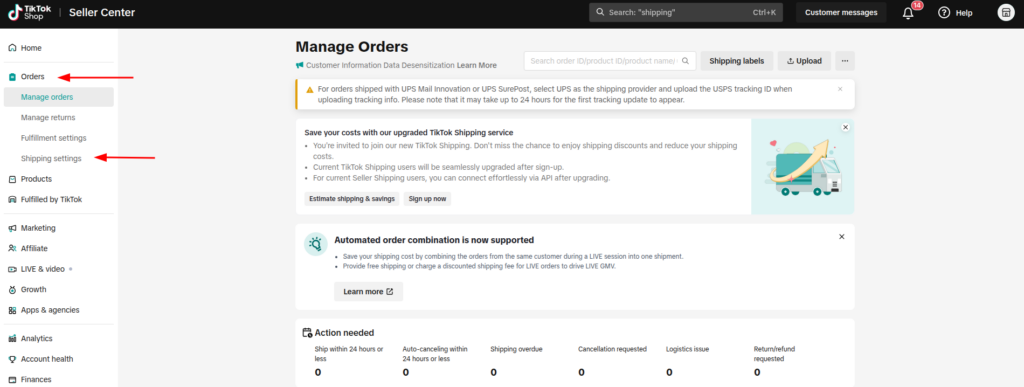Click the Return/refund requested count
Viewport: 1024px width, 387px height.
(757, 372)
